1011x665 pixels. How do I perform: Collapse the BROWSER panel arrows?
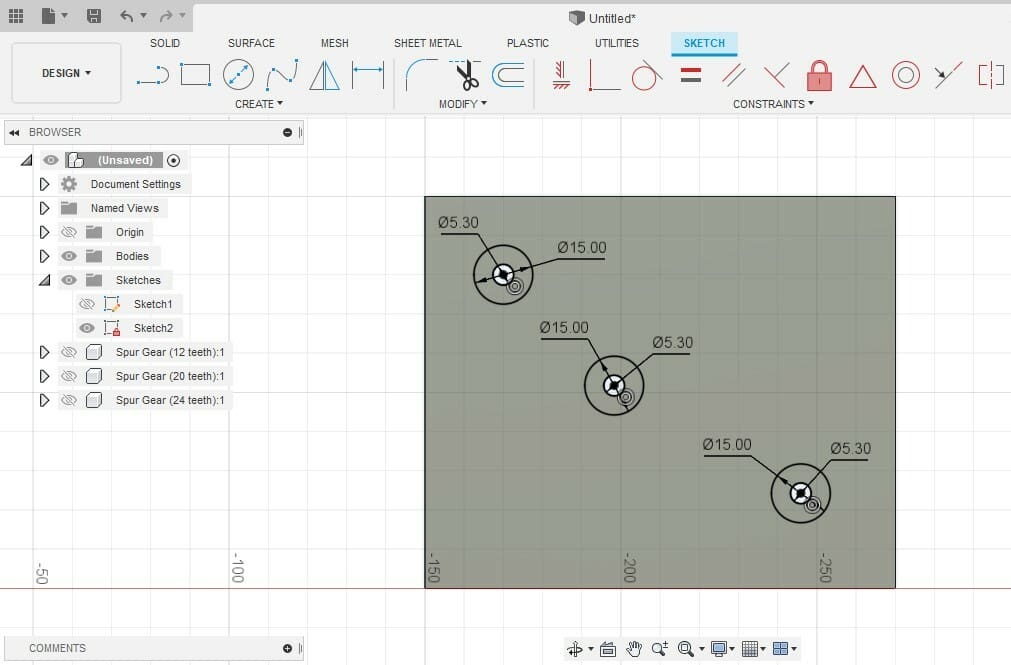click(14, 132)
